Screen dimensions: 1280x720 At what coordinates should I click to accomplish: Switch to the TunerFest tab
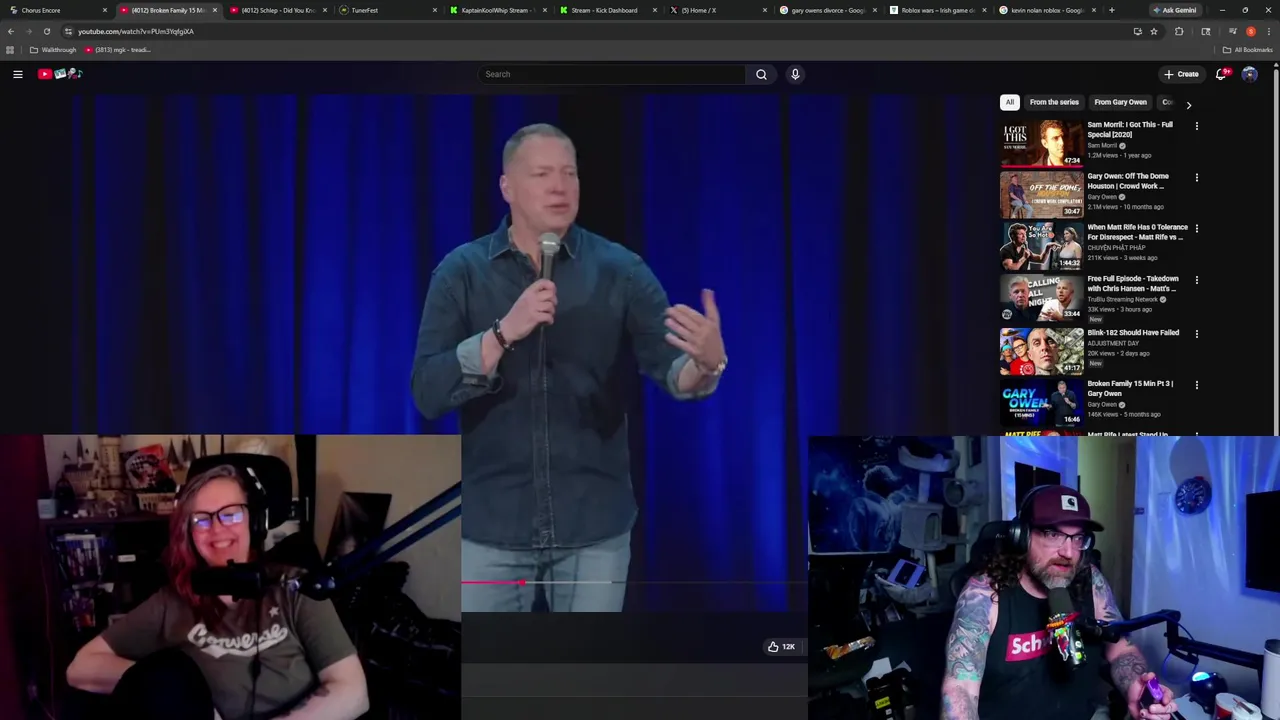387,10
